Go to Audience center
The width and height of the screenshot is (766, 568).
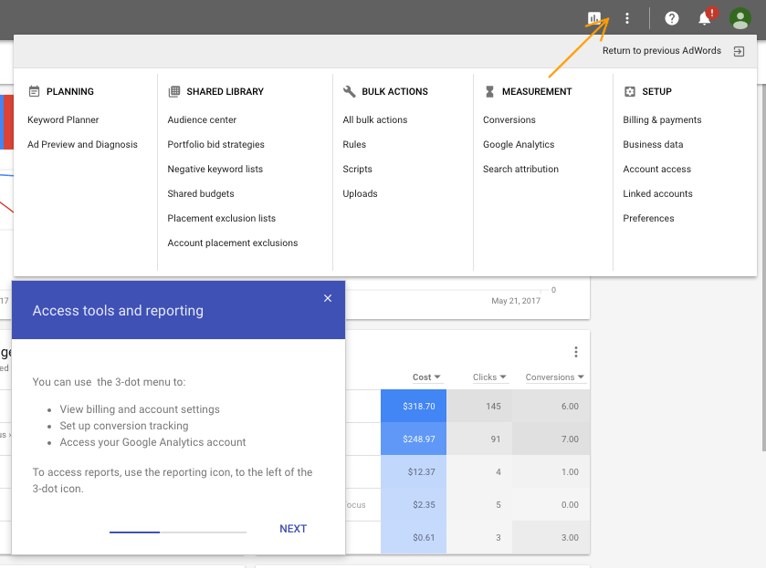(202, 120)
